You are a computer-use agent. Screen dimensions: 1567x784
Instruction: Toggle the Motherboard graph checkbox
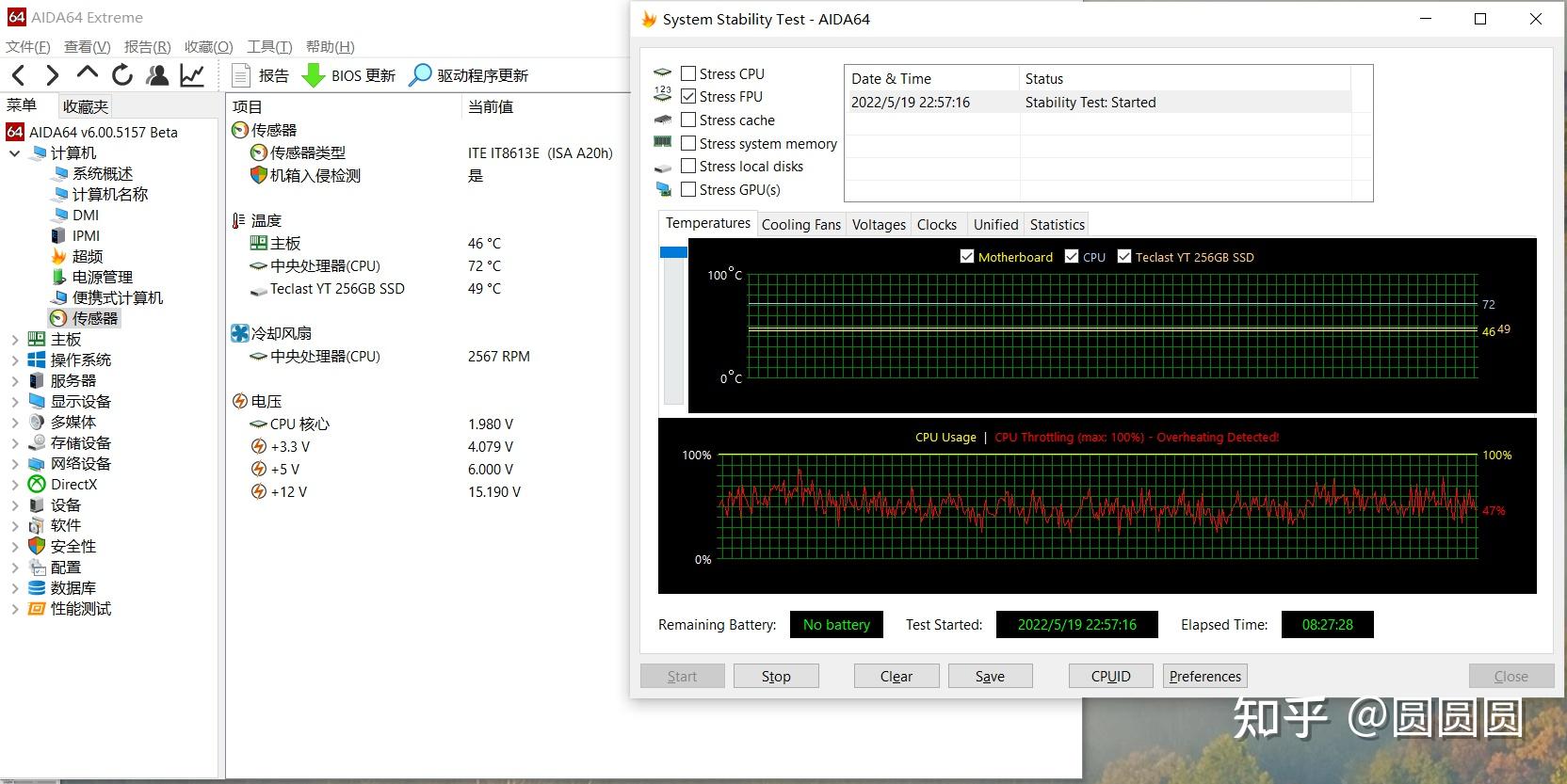pos(967,256)
